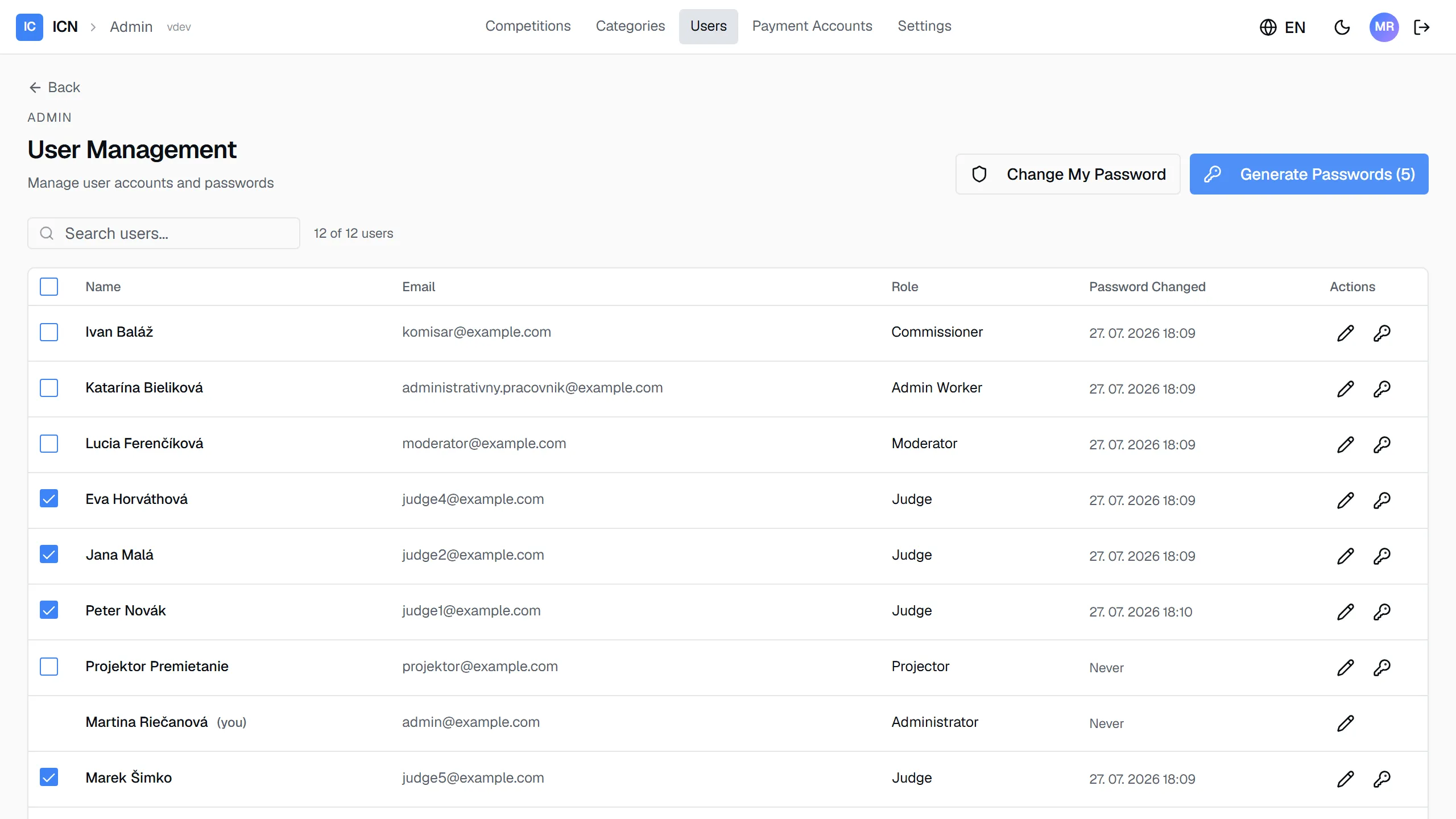The height and width of the screenshot is (819, 1456).
Task: Click the Name column header
Action: click(x=103, y=287)
